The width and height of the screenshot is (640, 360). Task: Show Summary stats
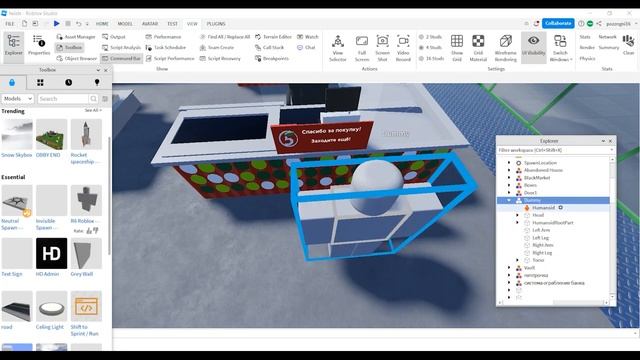pos(609,47)
